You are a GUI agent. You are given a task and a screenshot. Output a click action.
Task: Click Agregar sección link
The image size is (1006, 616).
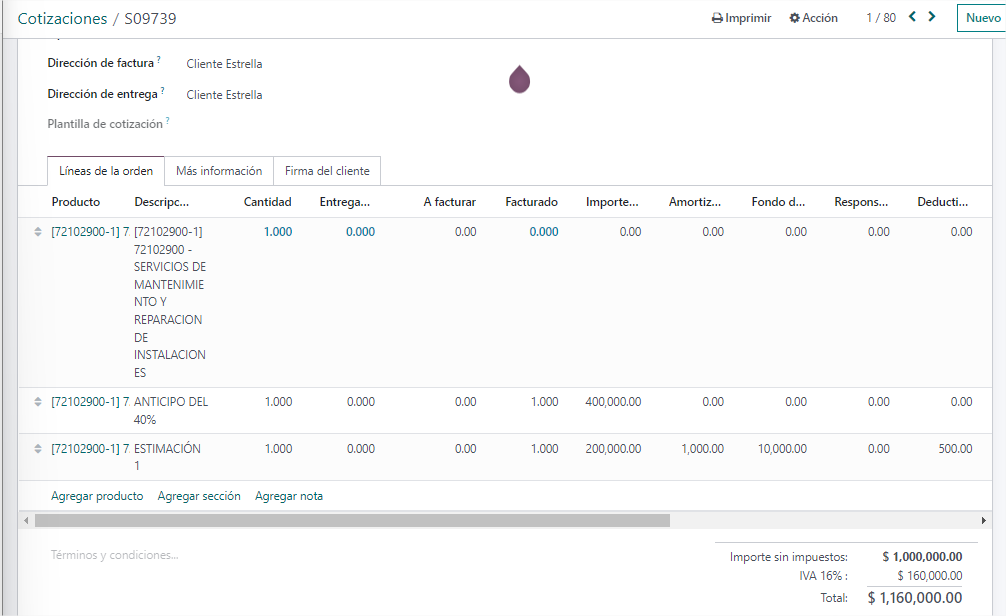point(199,496)
